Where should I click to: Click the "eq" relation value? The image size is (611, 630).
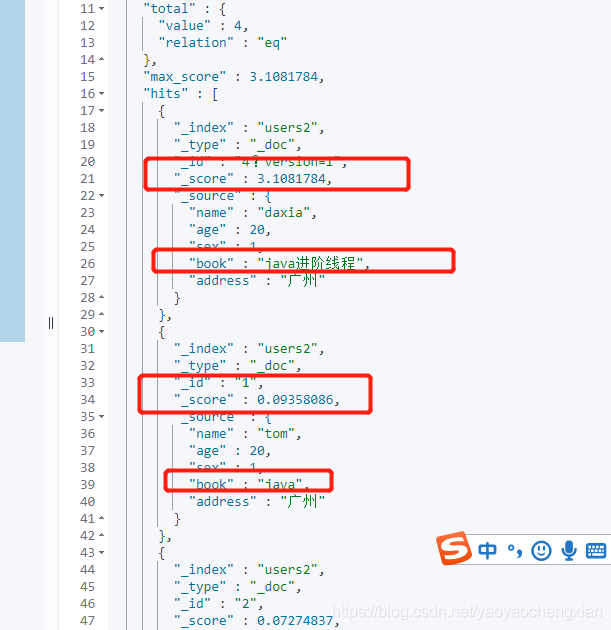272,43
